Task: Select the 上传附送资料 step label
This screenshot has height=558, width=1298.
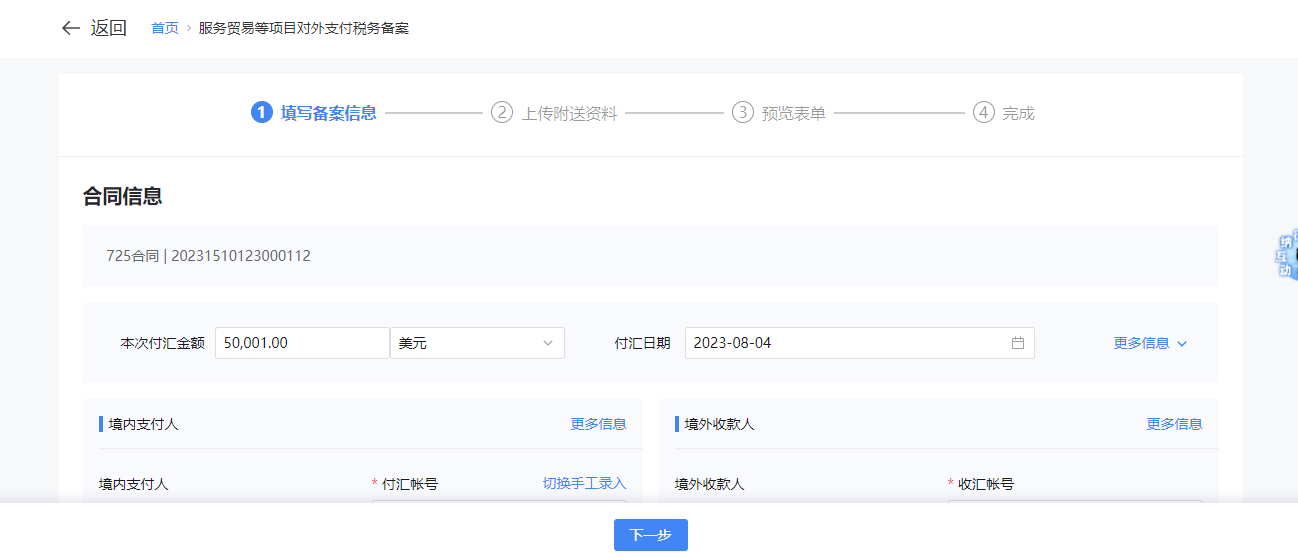Action: point(569,114)
